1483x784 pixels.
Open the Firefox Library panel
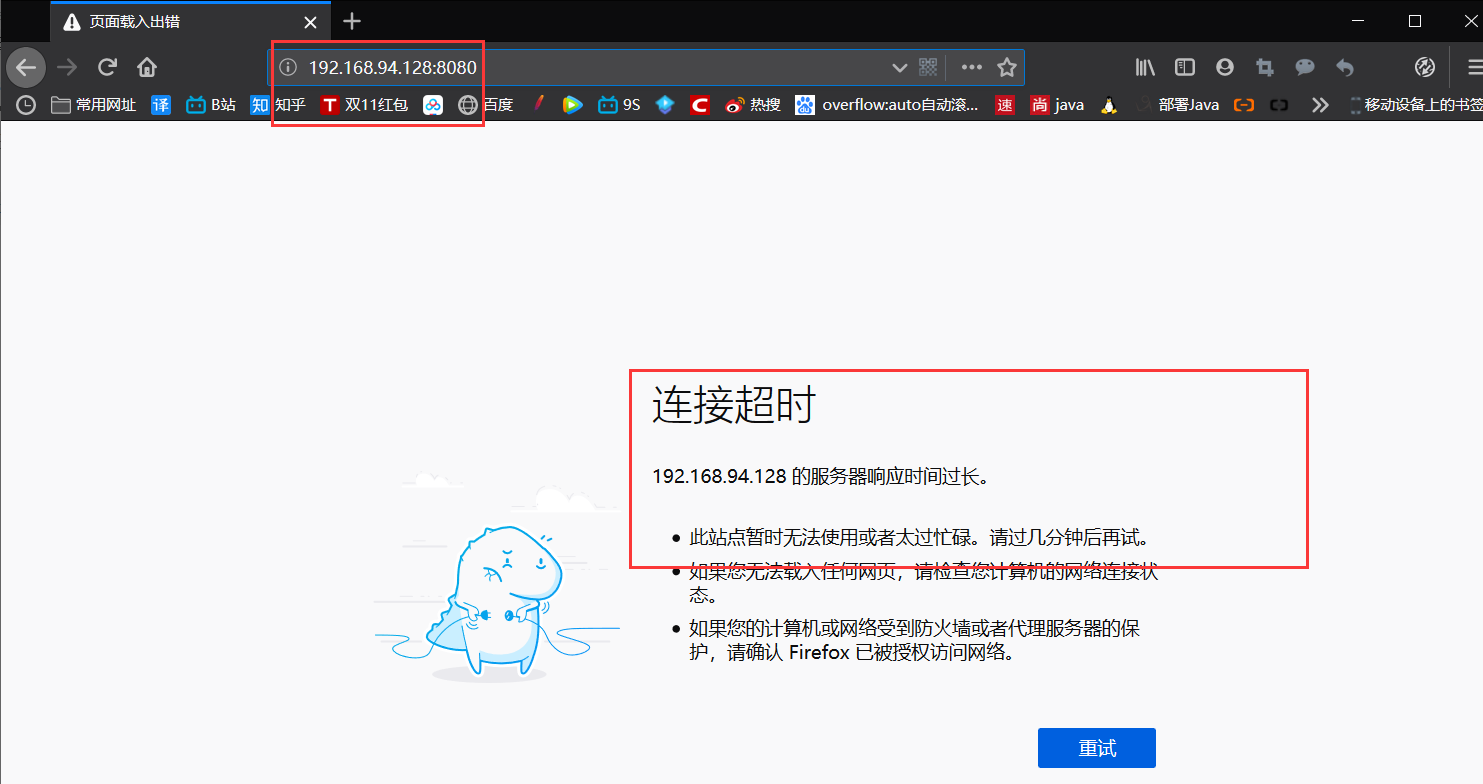[x=1144, y=67]
